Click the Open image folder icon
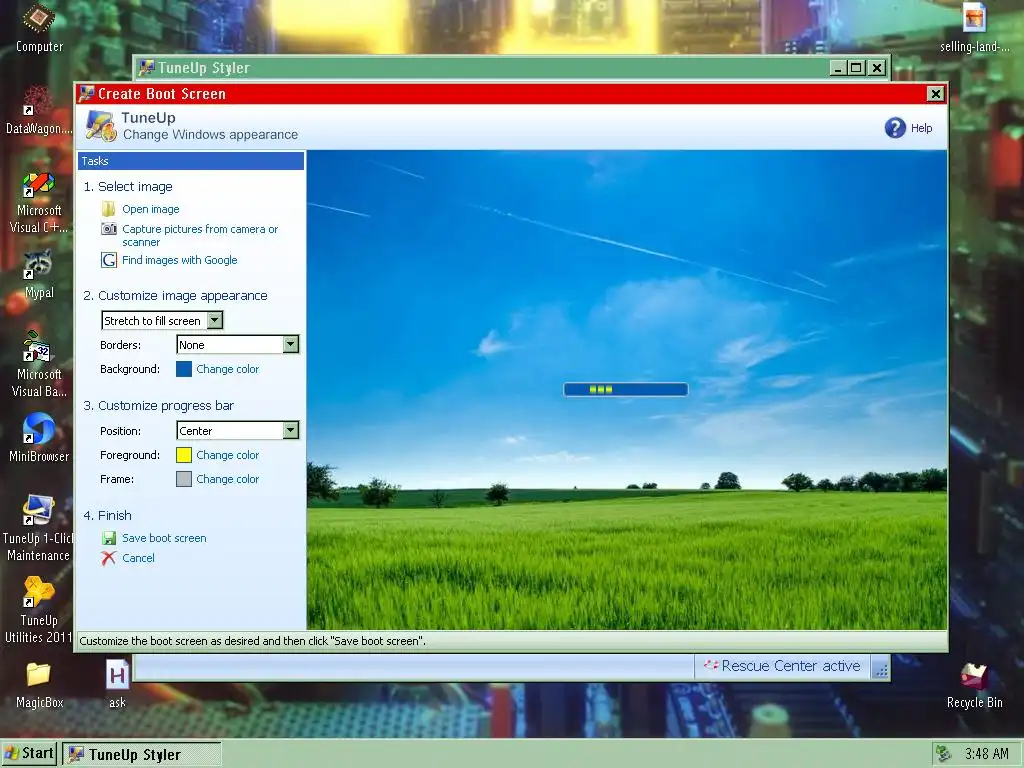This screenshot has height=768, width=1024. pos(108,209)
